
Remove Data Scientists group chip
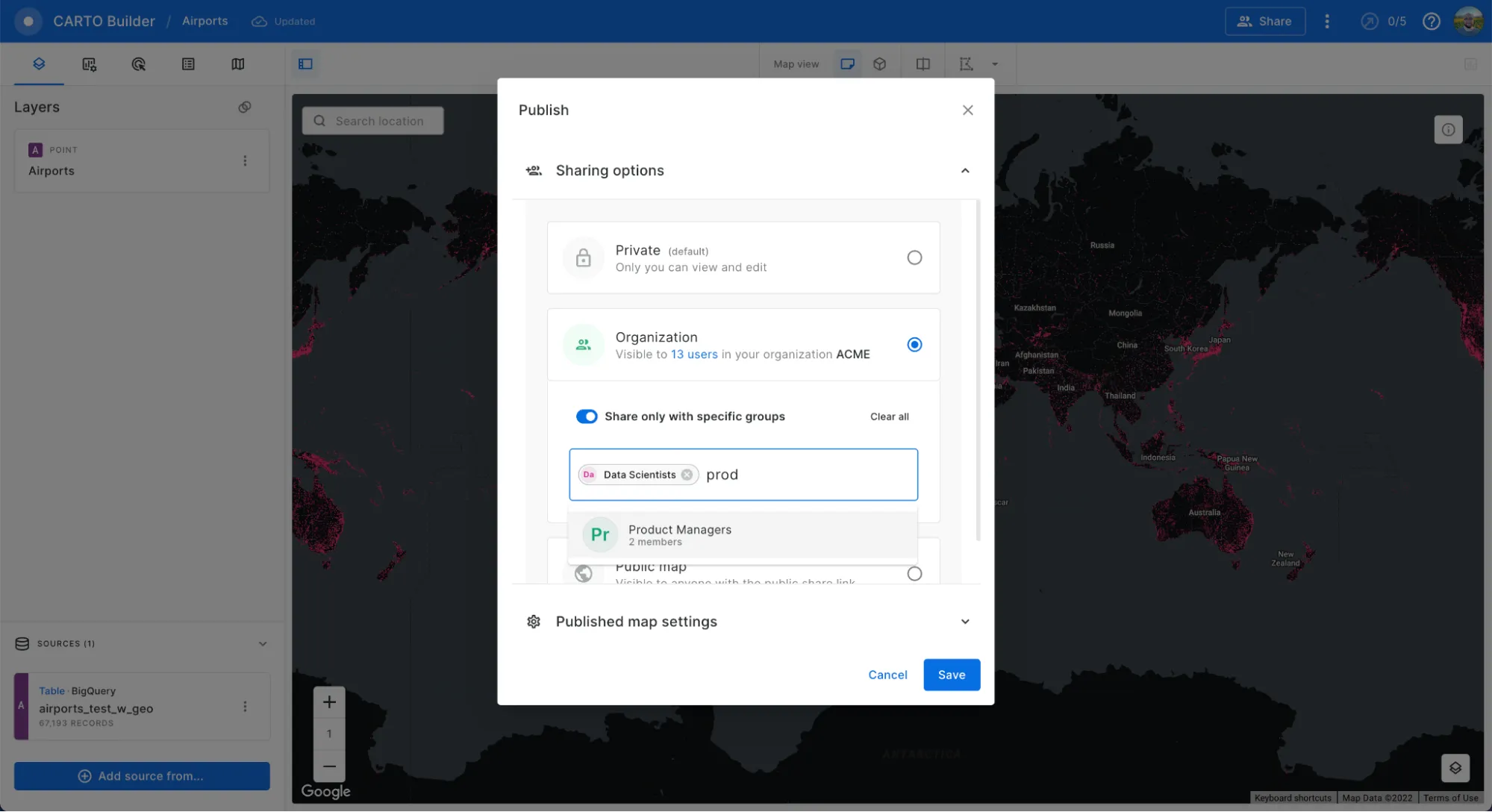tap(687, 475)
